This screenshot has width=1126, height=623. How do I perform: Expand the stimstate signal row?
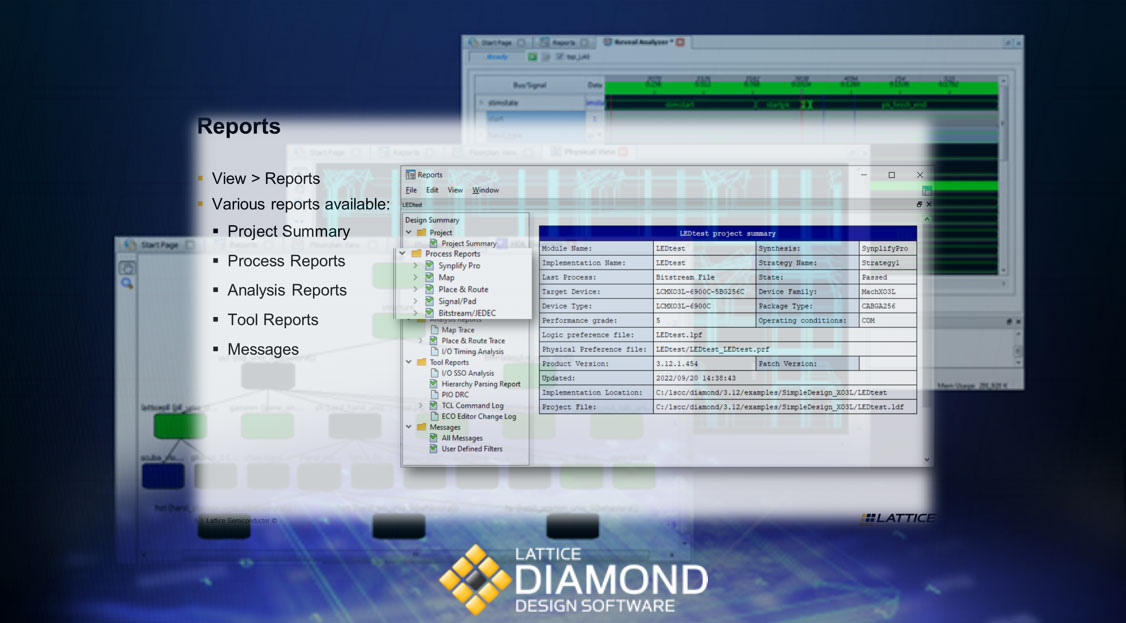click(482, 103)
